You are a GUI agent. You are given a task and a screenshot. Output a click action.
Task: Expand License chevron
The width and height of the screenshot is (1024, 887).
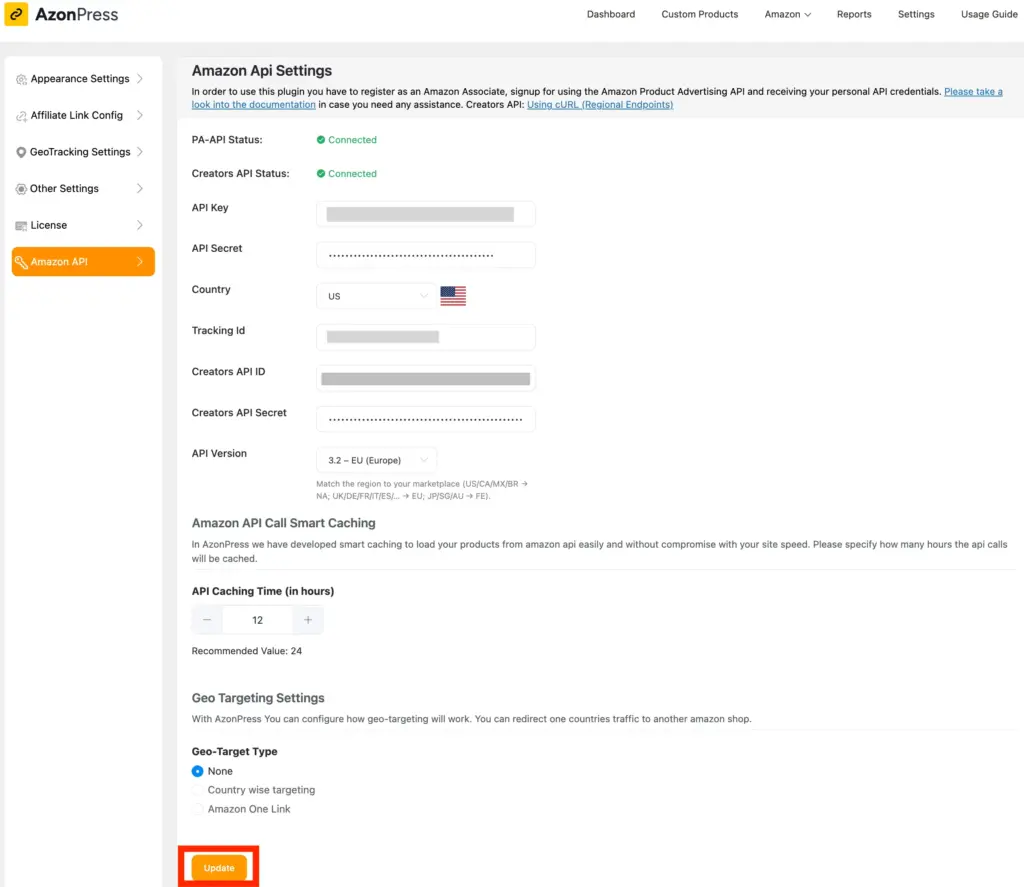point(140,225)
